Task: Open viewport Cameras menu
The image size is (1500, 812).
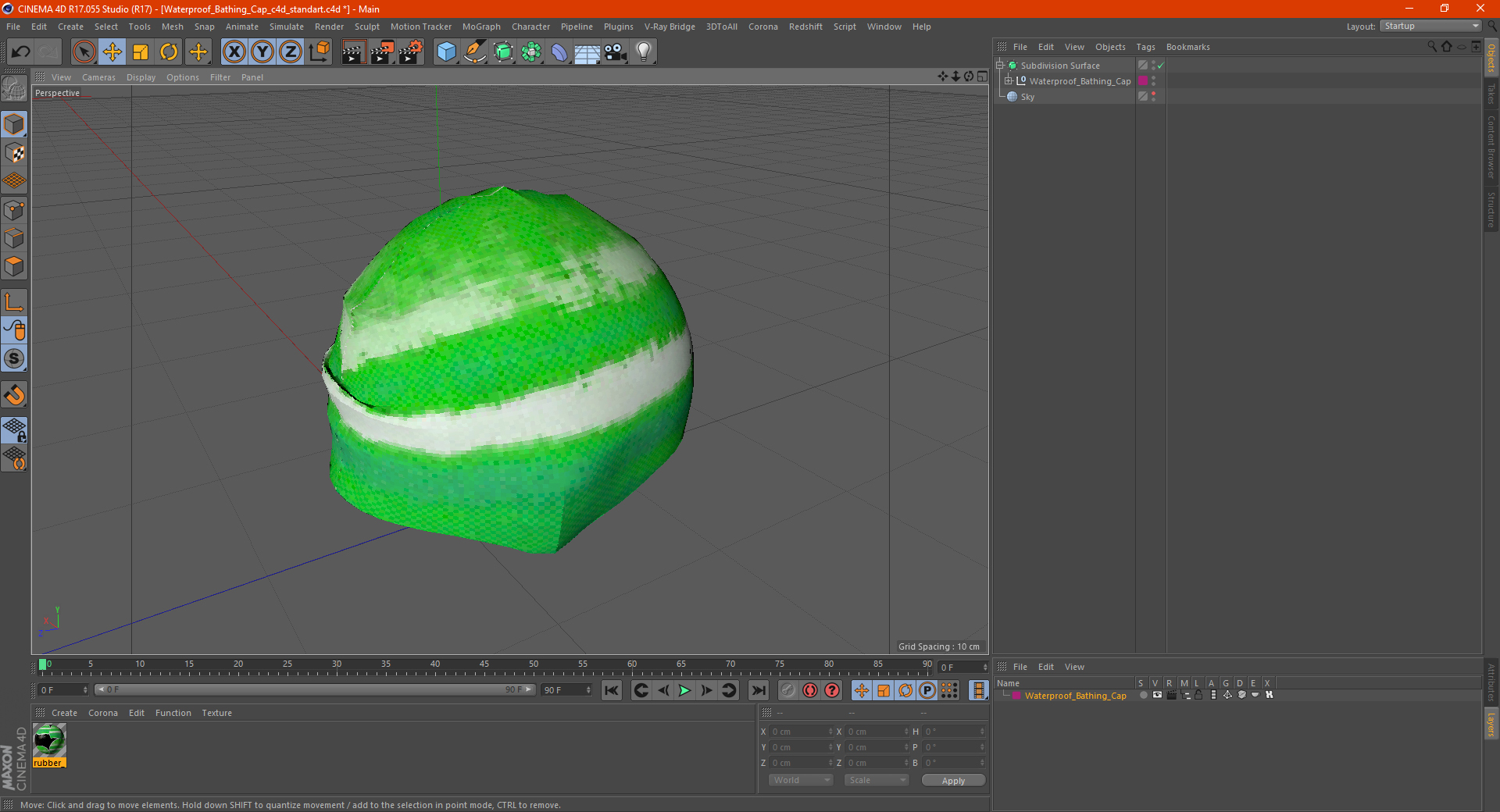Action: coord(98,77)
